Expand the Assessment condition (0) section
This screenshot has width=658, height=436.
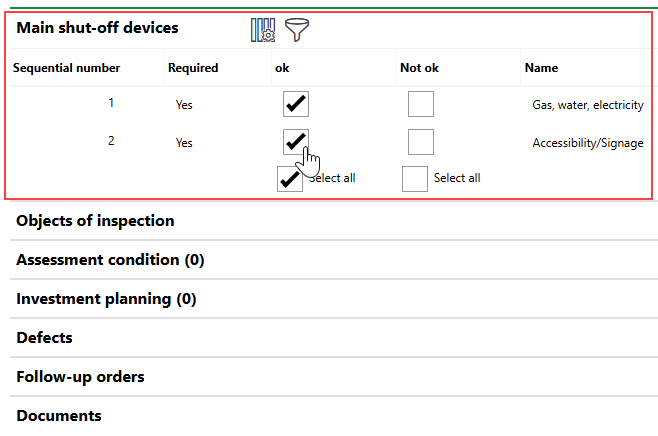click(110, 260)
